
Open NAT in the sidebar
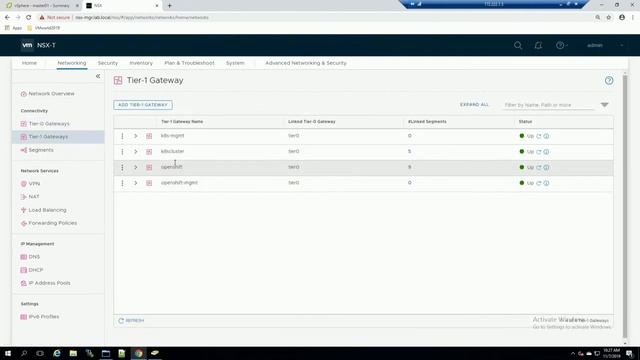pyautogui.click(x=30, y=197)
